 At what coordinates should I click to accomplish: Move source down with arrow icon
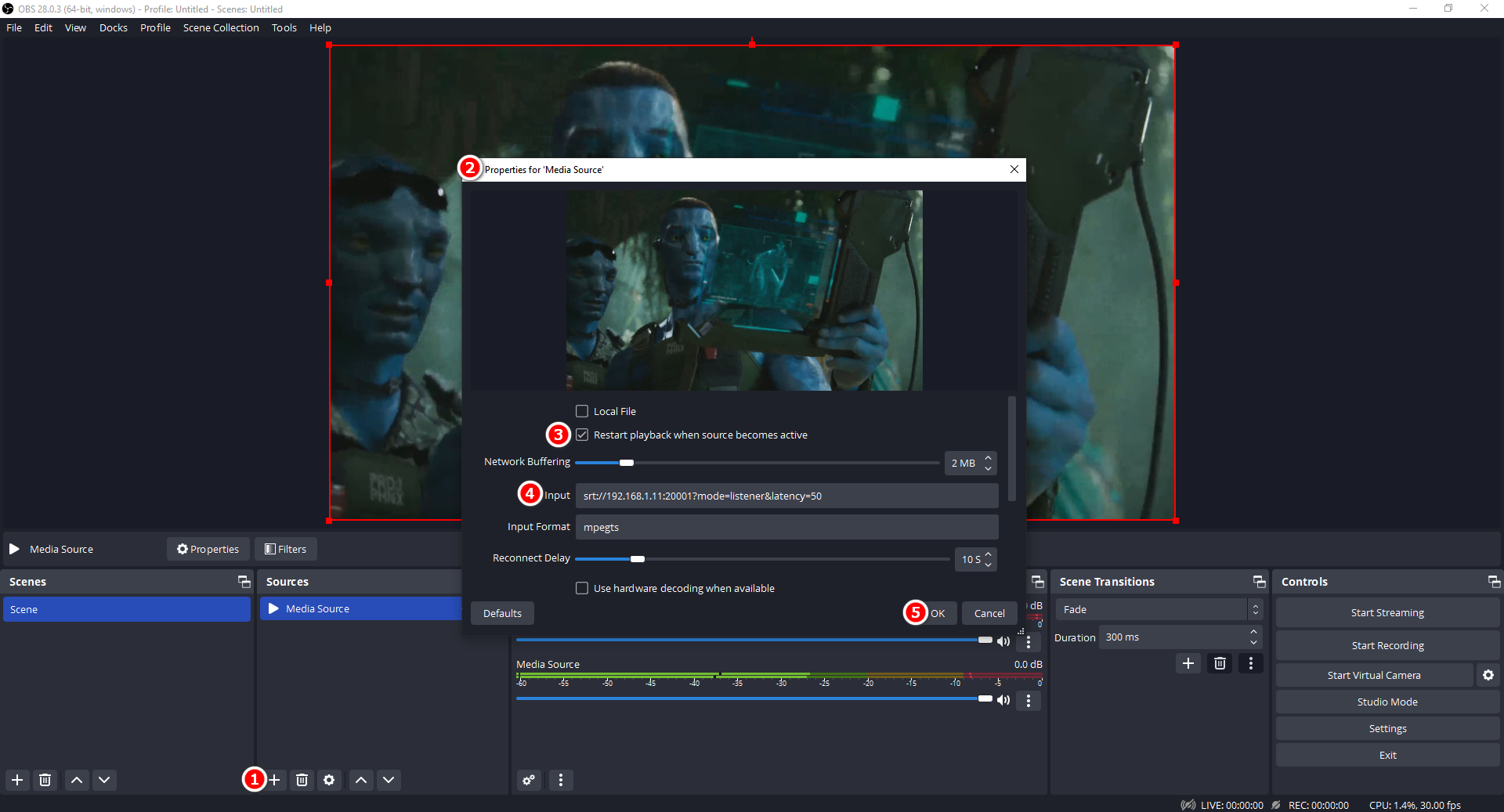(x=389, y=780)
